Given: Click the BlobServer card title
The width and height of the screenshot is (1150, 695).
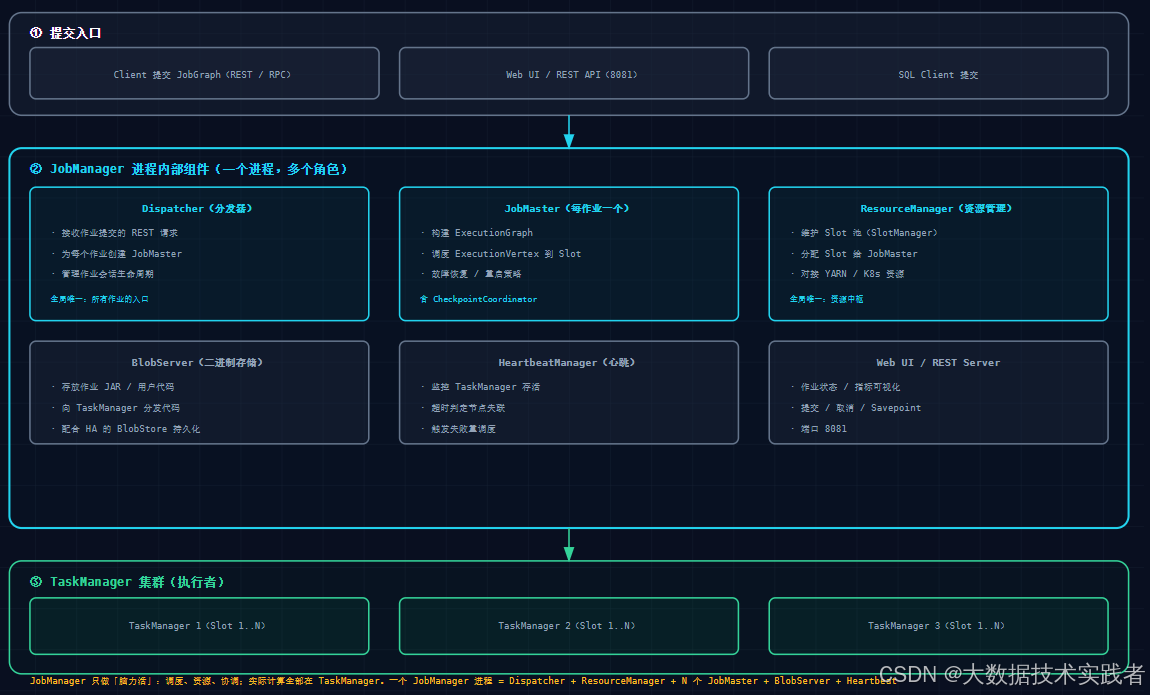Looking at the screenshot, I should pyautogui.click(x=197, y=362).
